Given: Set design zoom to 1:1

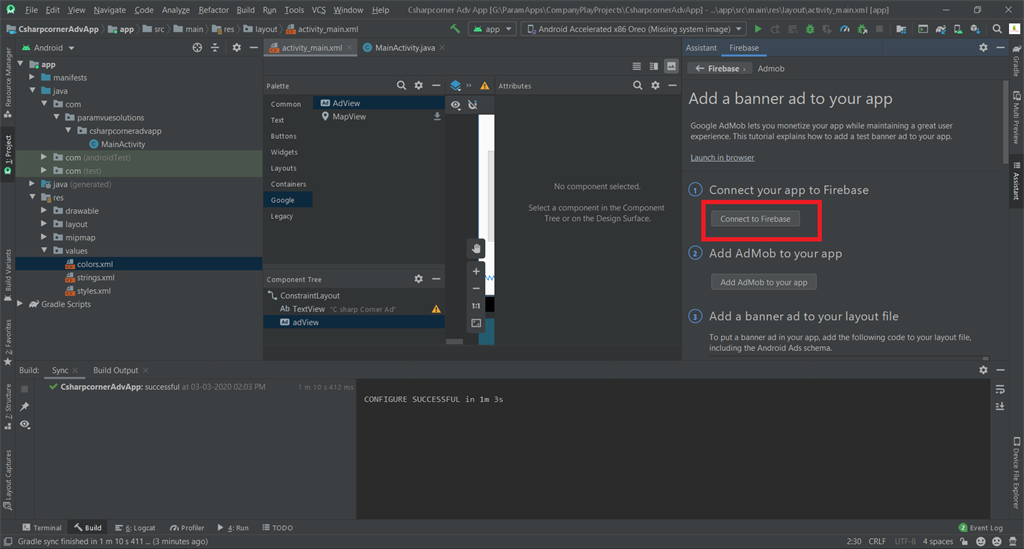Looking at the screenshot, I should pyautogui.click(x=476, y=306).
